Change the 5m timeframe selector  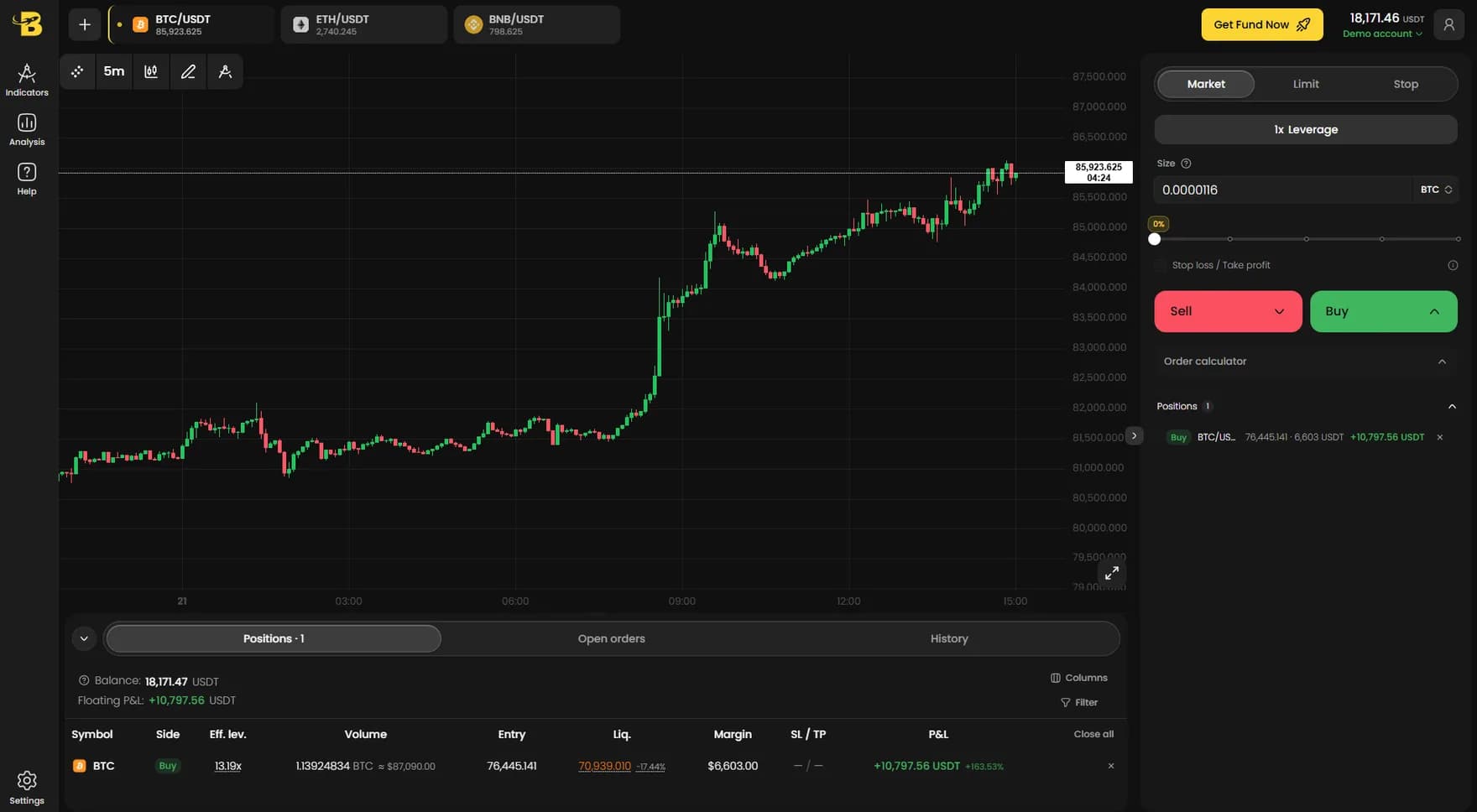click(114, 71)
